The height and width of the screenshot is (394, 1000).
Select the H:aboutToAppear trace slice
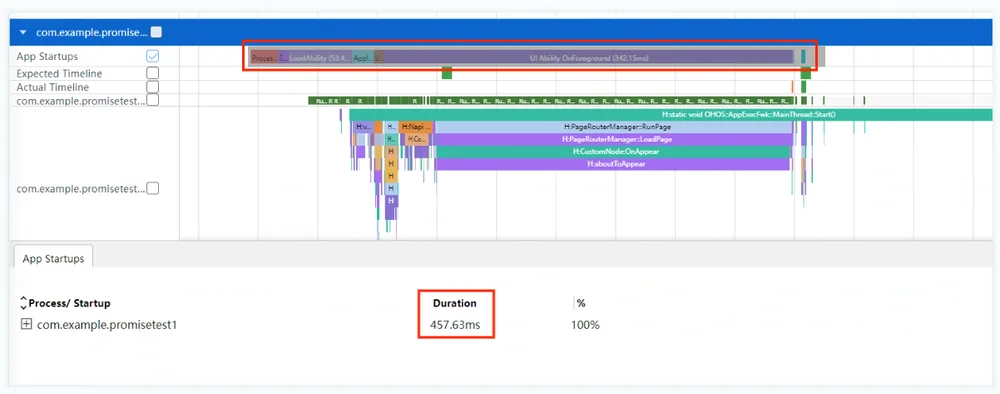pos(613,164)
